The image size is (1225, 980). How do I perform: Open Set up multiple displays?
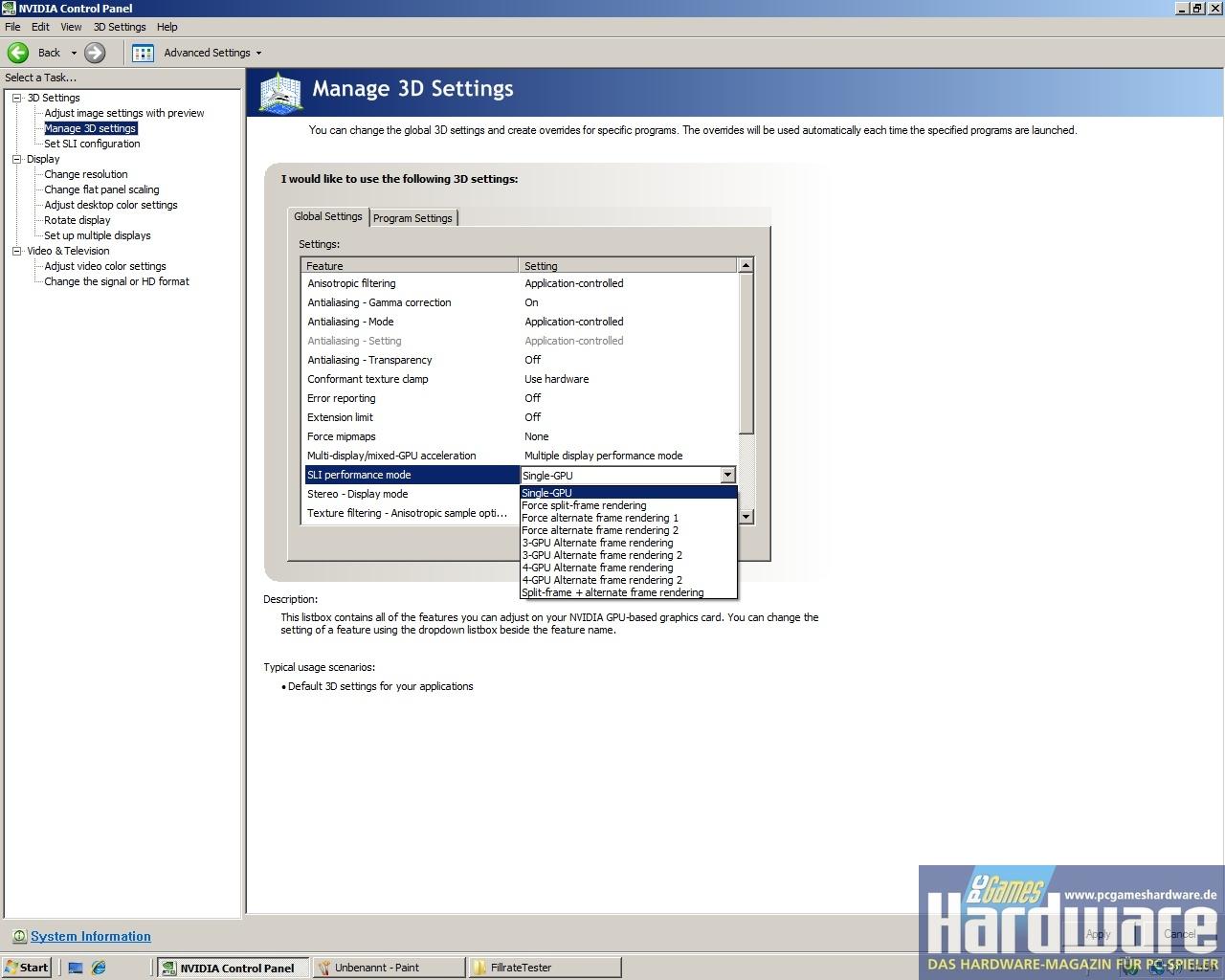(98, 235)
